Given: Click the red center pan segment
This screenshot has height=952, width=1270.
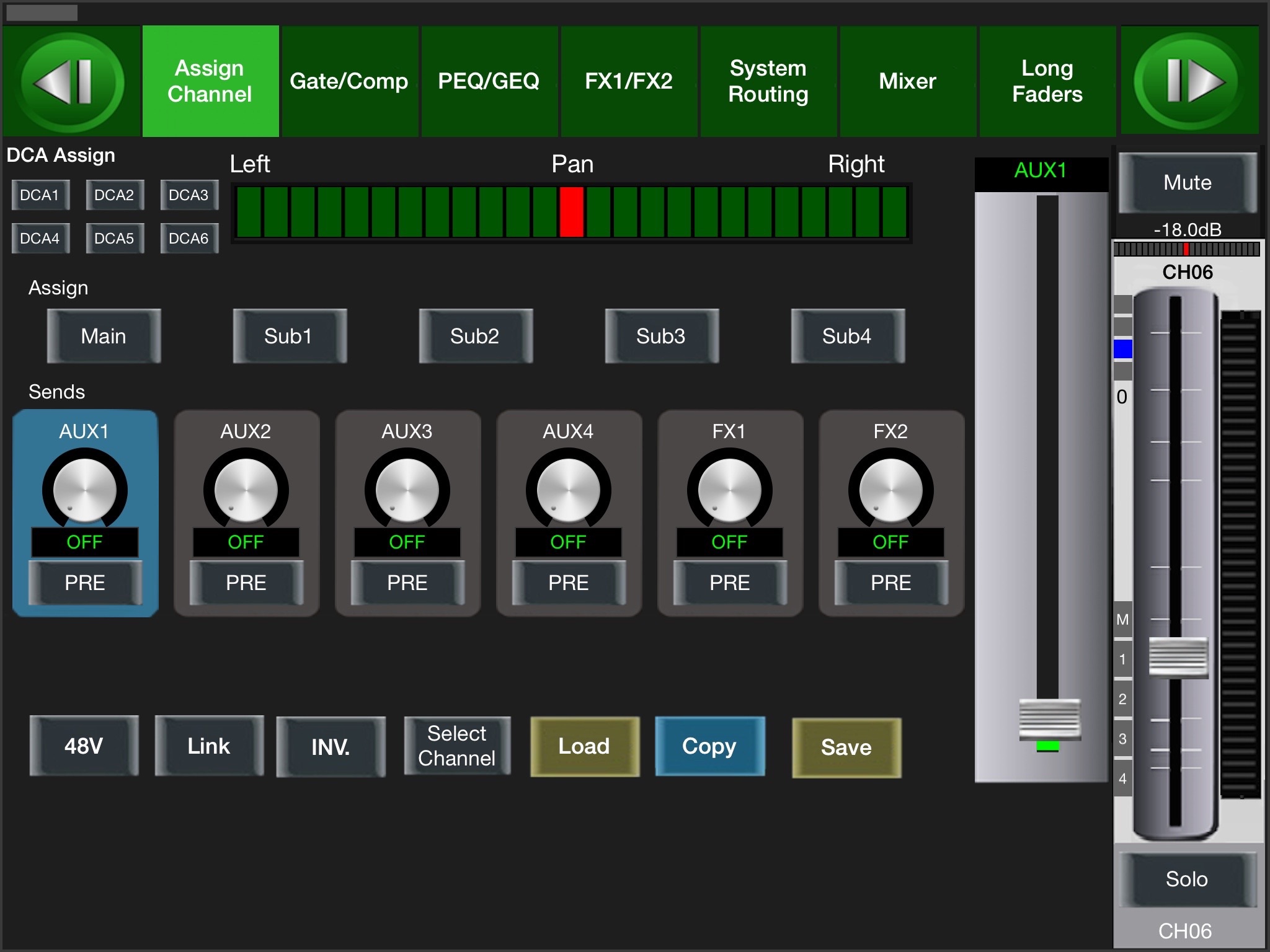Looking at the screenshot, I should pos(571,212).
